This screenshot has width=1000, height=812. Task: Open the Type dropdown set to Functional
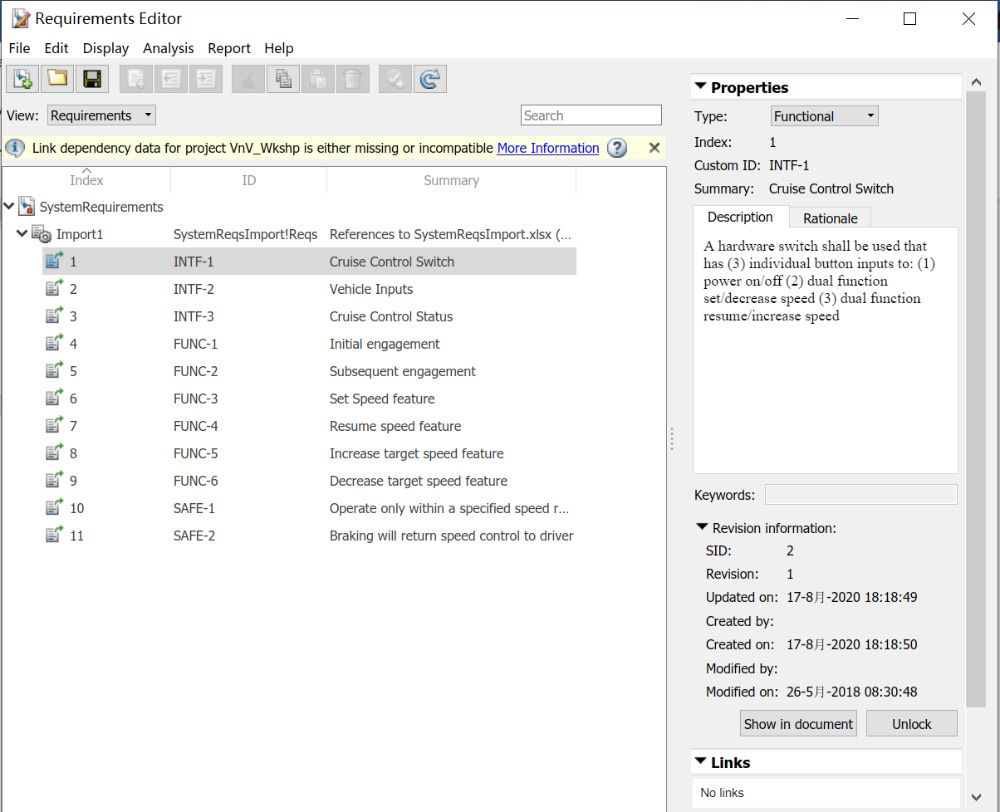coord(824,116)
